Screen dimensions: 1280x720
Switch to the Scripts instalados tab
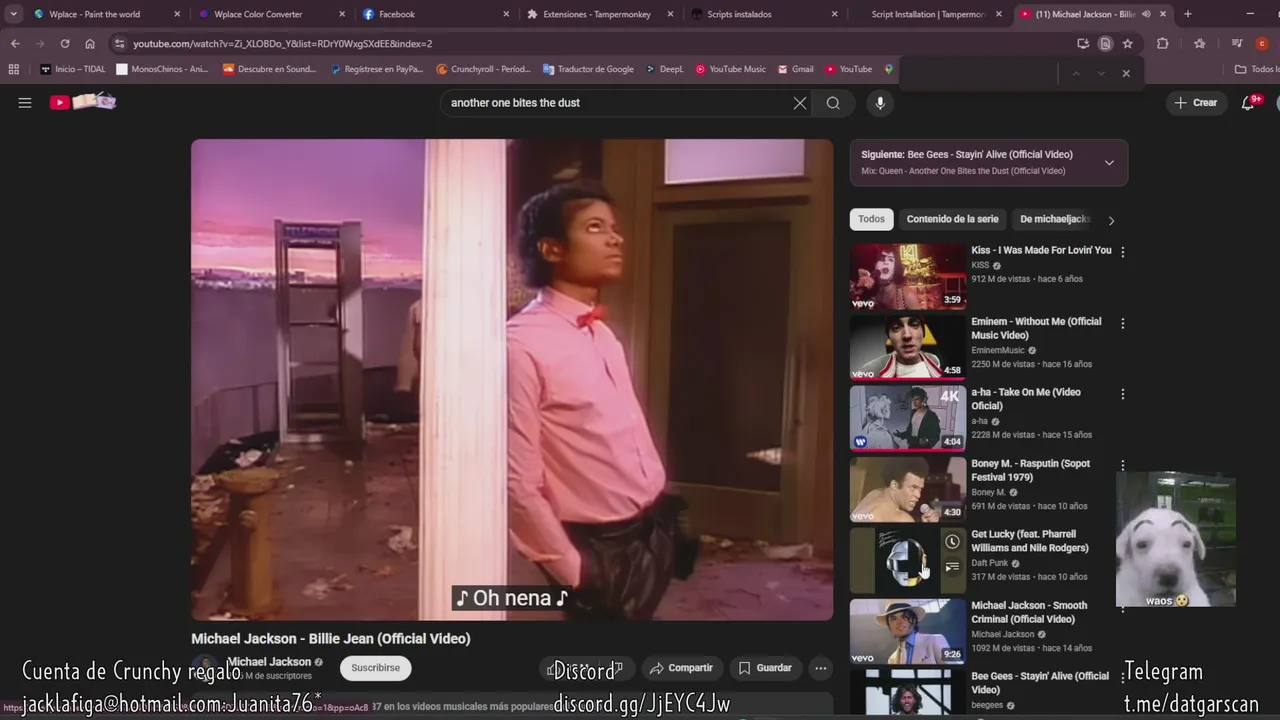point(765,14)
